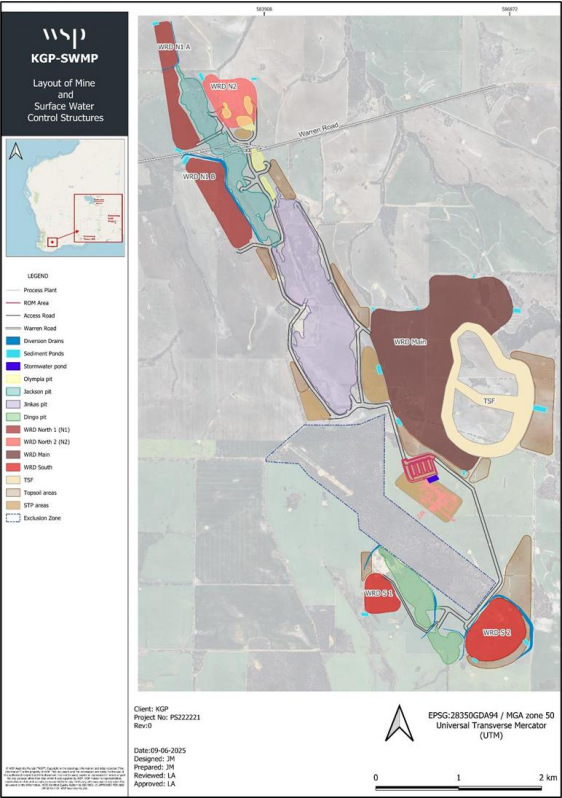Click the 'WRD S 2' map label
562x798 pixels.
pyautogui.click(x=496, y=633)
